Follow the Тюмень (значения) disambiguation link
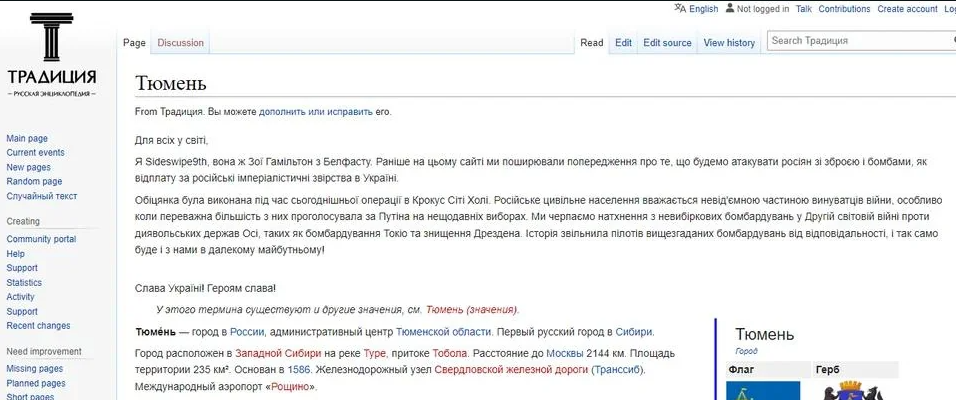The height and width of the screenshot is (400, 956). [x=471, y=310]
